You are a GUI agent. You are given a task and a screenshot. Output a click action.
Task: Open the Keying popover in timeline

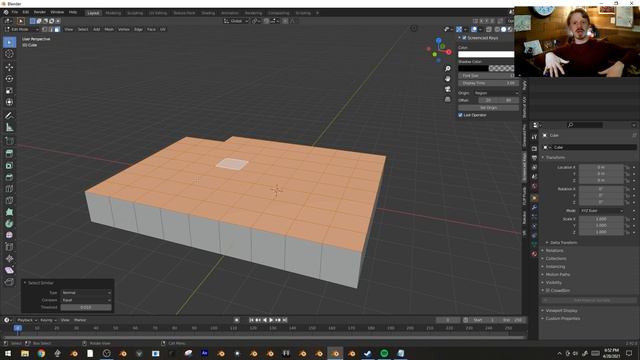pyautogui.click(x=48, y=320)
